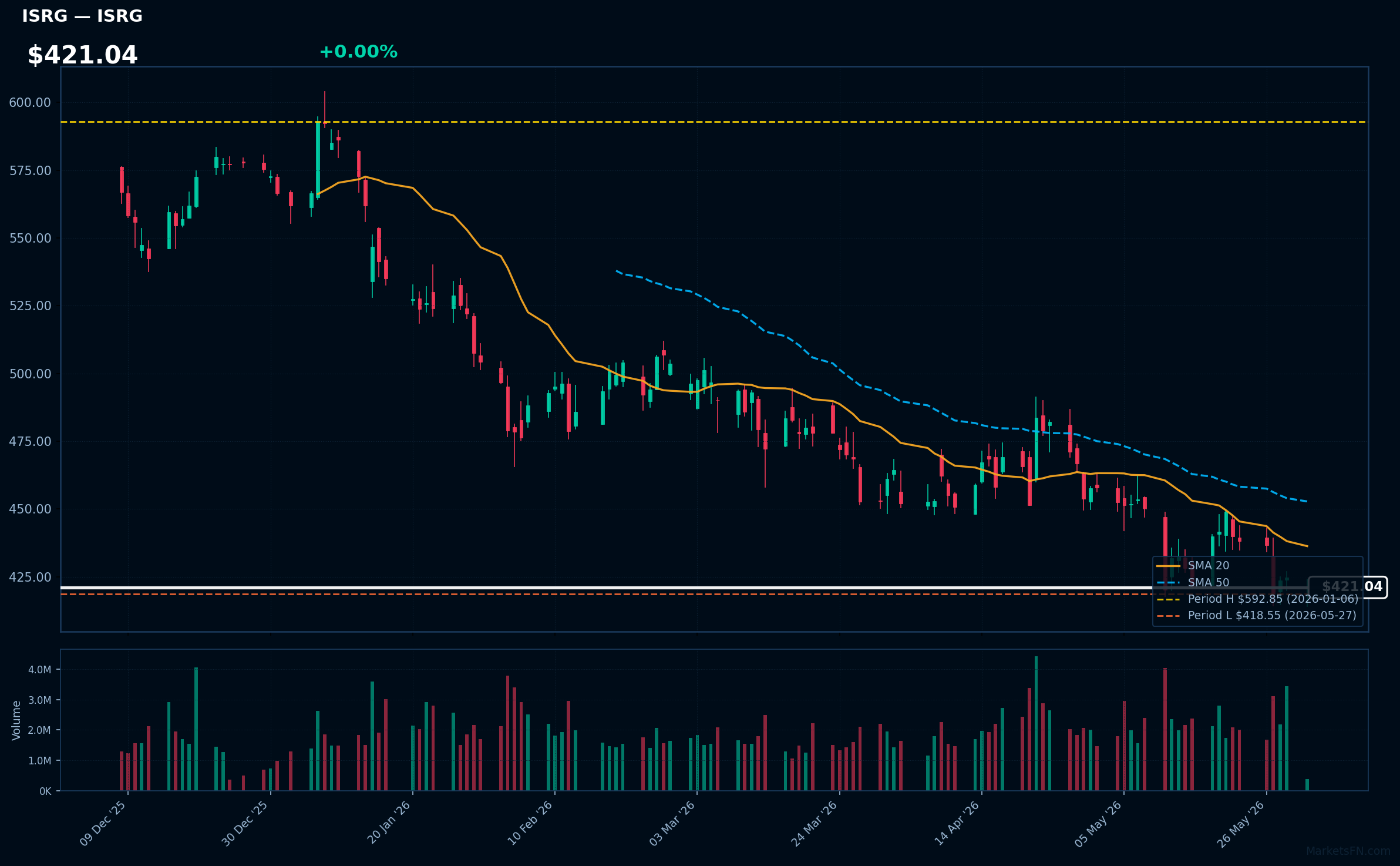
Task: Click the tallest green volume bar in late April
Action: [x=1036, y=723]
